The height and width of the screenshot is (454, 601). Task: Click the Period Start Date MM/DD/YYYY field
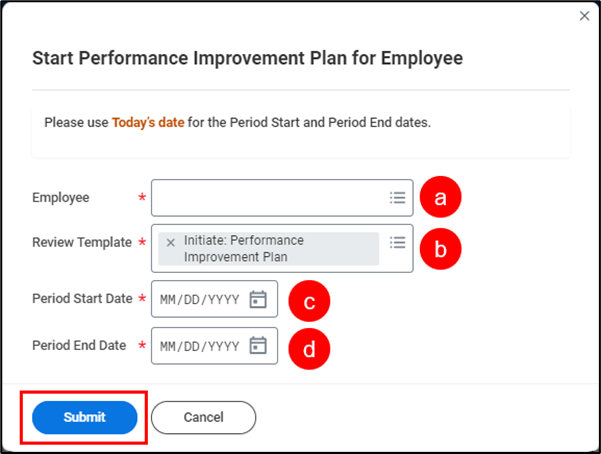pos(200,299)
